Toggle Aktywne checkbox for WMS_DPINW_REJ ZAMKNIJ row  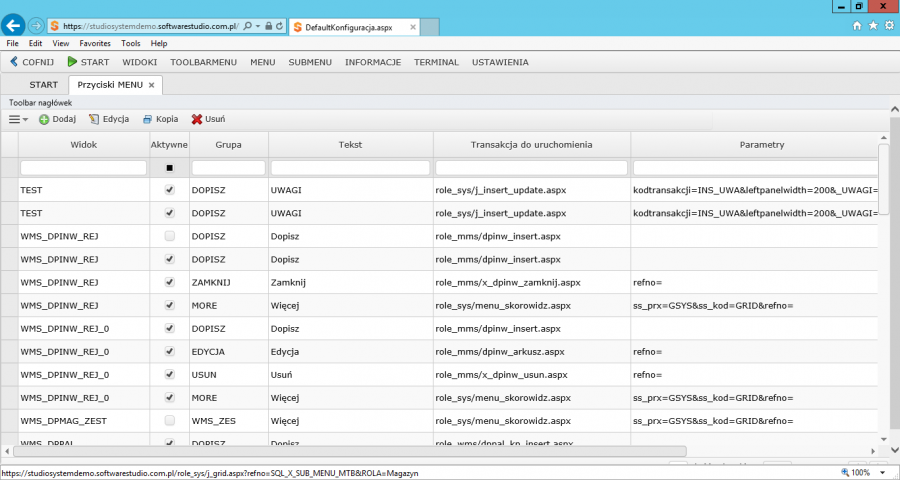click(x=169, y=282)
